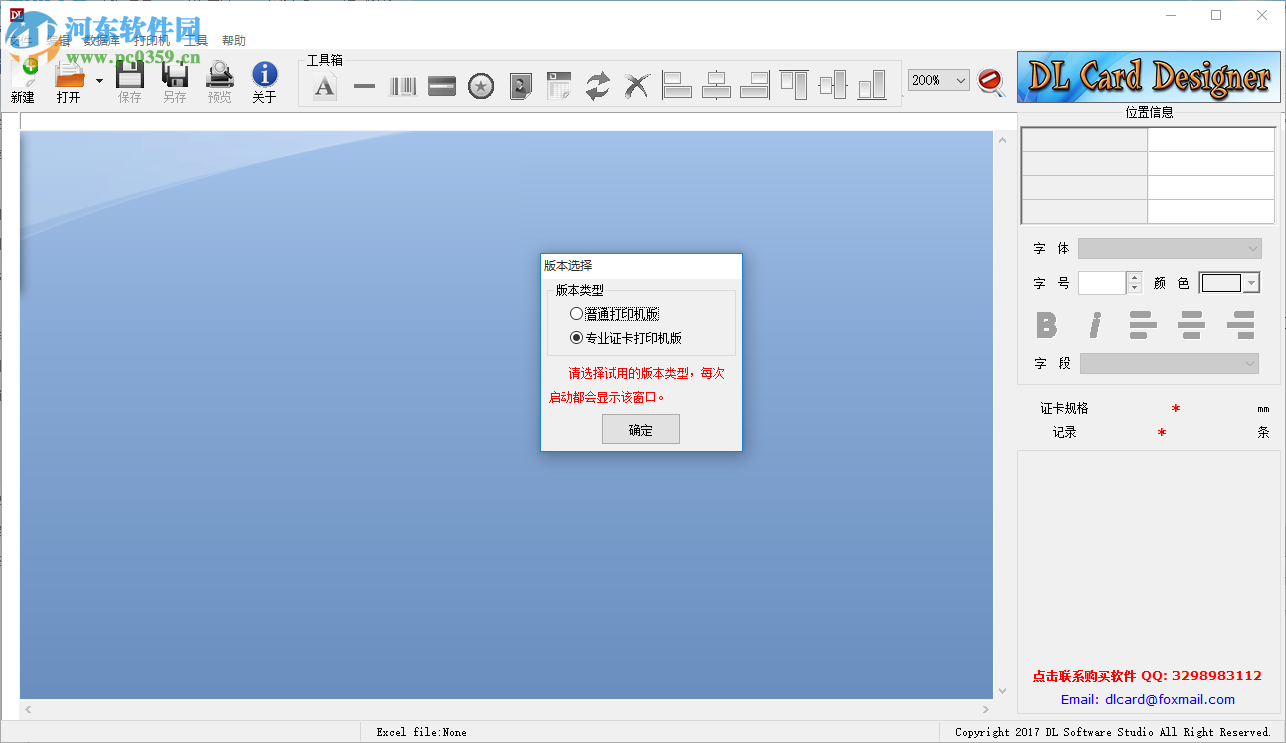Apply bold formatting in the right panel
This screenshot has height=743, width=1286.
(1046, 325)
